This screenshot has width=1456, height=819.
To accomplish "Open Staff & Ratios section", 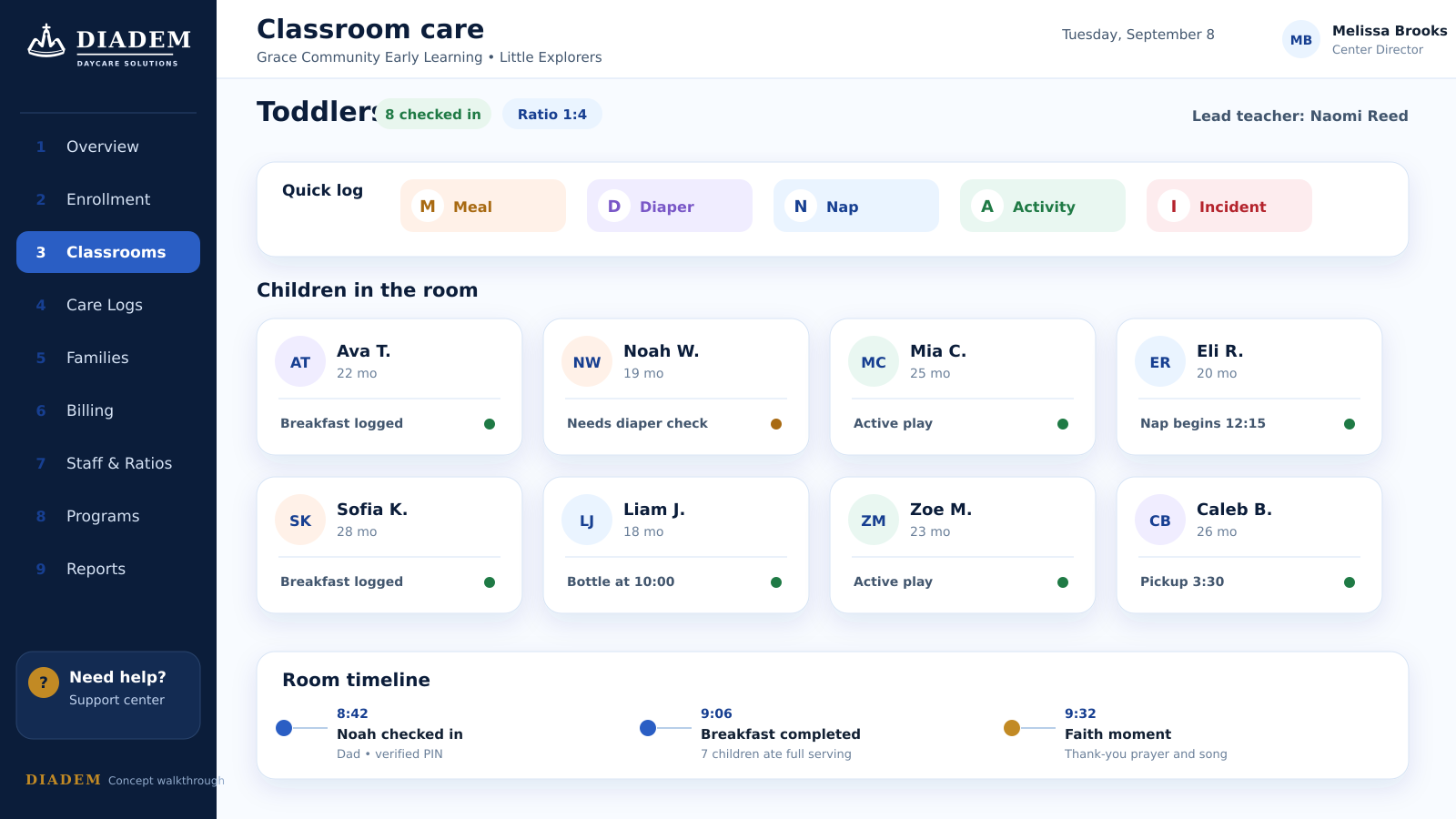I will (x=108, y=463).
